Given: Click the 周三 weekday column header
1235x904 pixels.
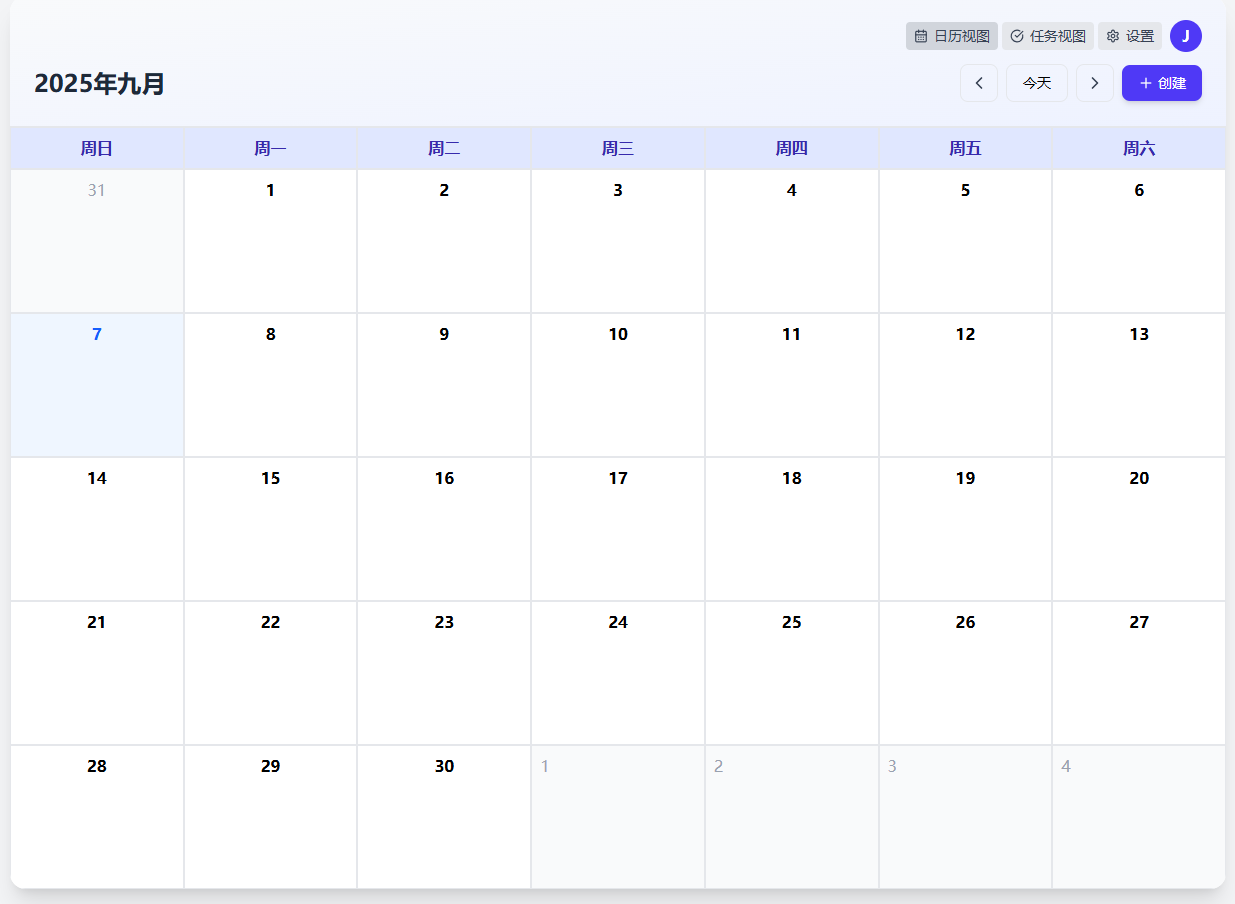Looking at the screenshot, I should pyautogui.click(x=618, y=149).
